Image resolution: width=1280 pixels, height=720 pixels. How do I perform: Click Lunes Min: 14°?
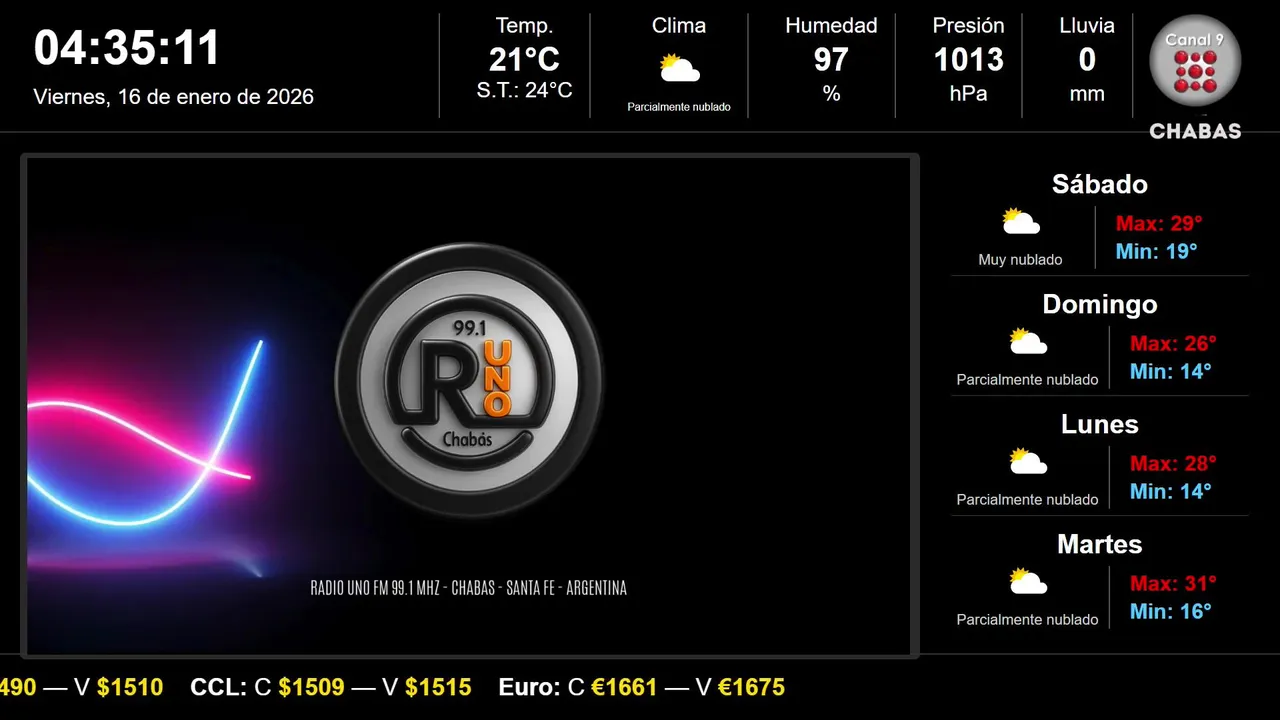tap(1170, 491)
